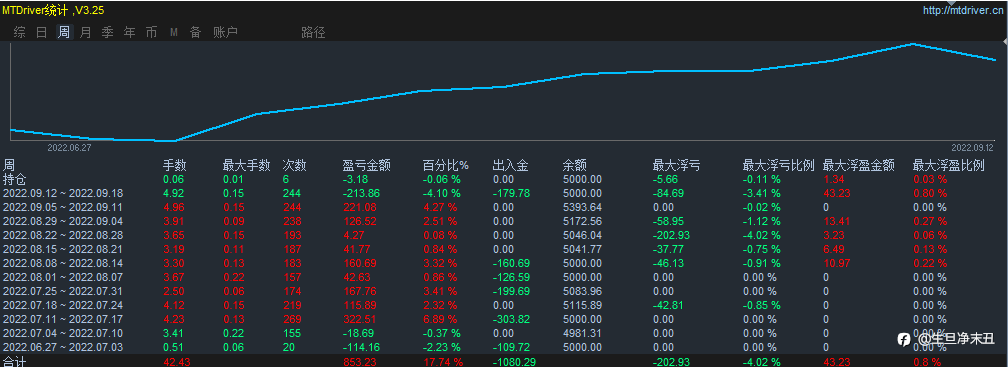This screenshot has width=1008, height=367.
Task: Open the 路径 path tab
Action: [313, 32]
